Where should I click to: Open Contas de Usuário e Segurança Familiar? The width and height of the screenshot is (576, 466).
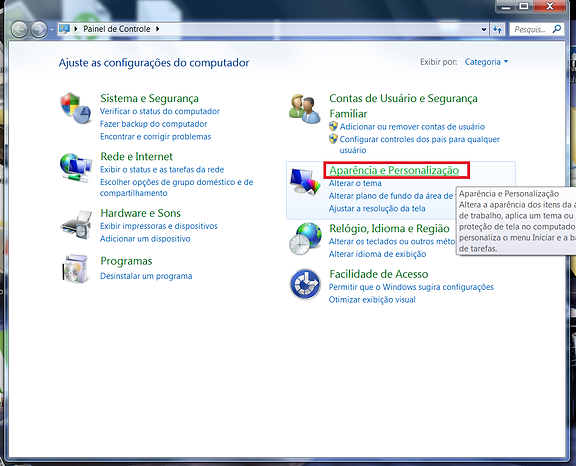click(x=403, y=106)
